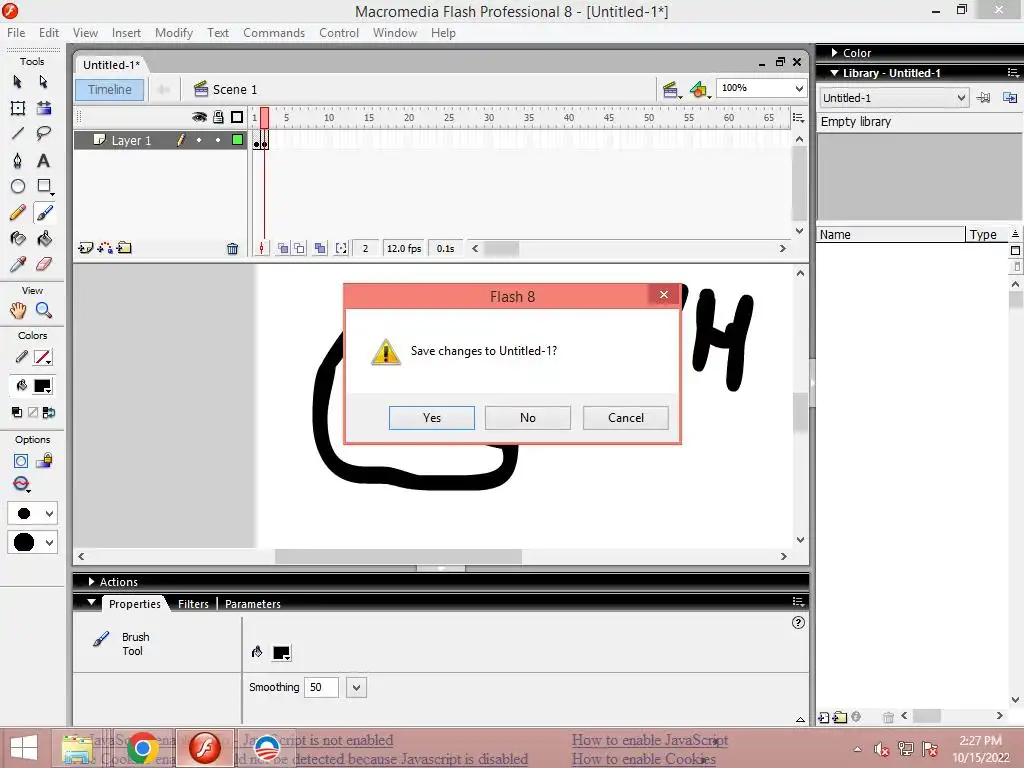
Task: Open the Smoothing value dropdown arrow
Action: 356,688
